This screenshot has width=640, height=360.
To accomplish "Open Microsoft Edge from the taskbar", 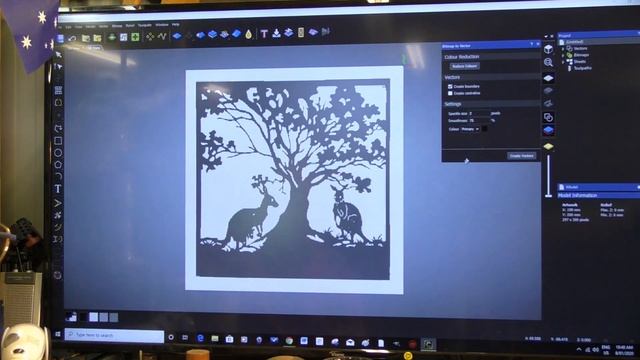I will (200, 338).
